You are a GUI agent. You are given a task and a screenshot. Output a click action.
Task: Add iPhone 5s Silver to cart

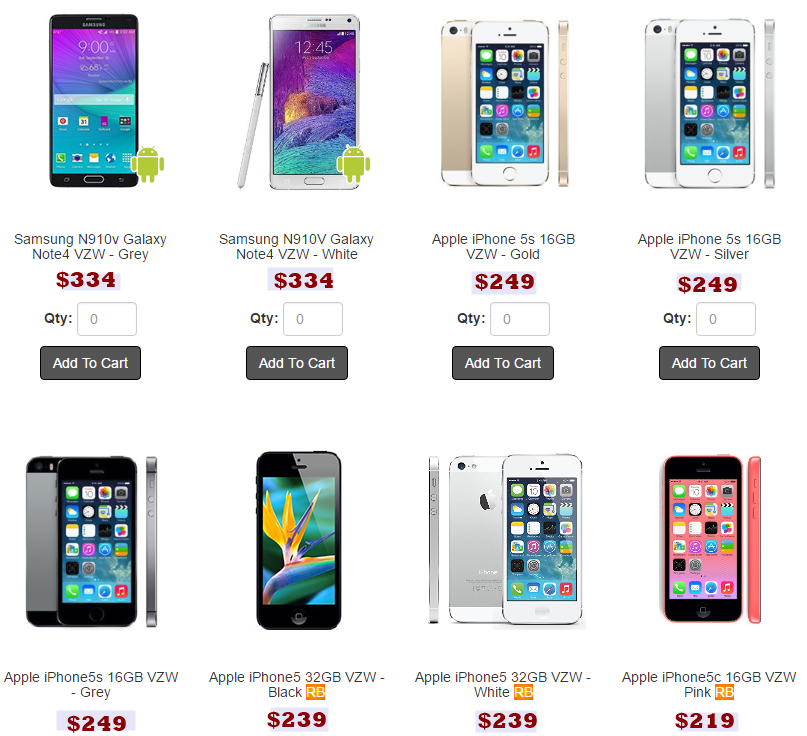point(709,363)
